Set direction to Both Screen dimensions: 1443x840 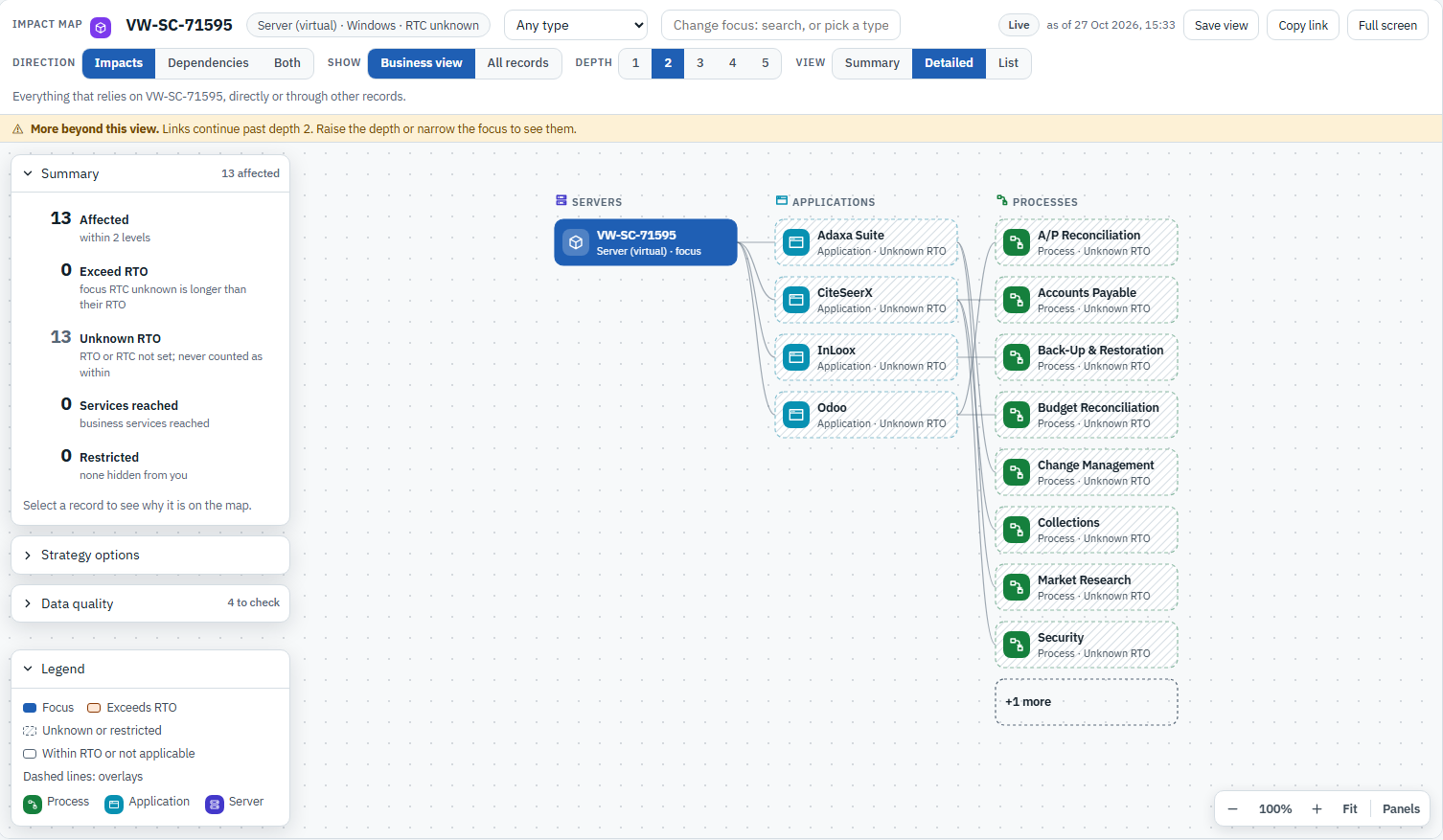[287, 63]
